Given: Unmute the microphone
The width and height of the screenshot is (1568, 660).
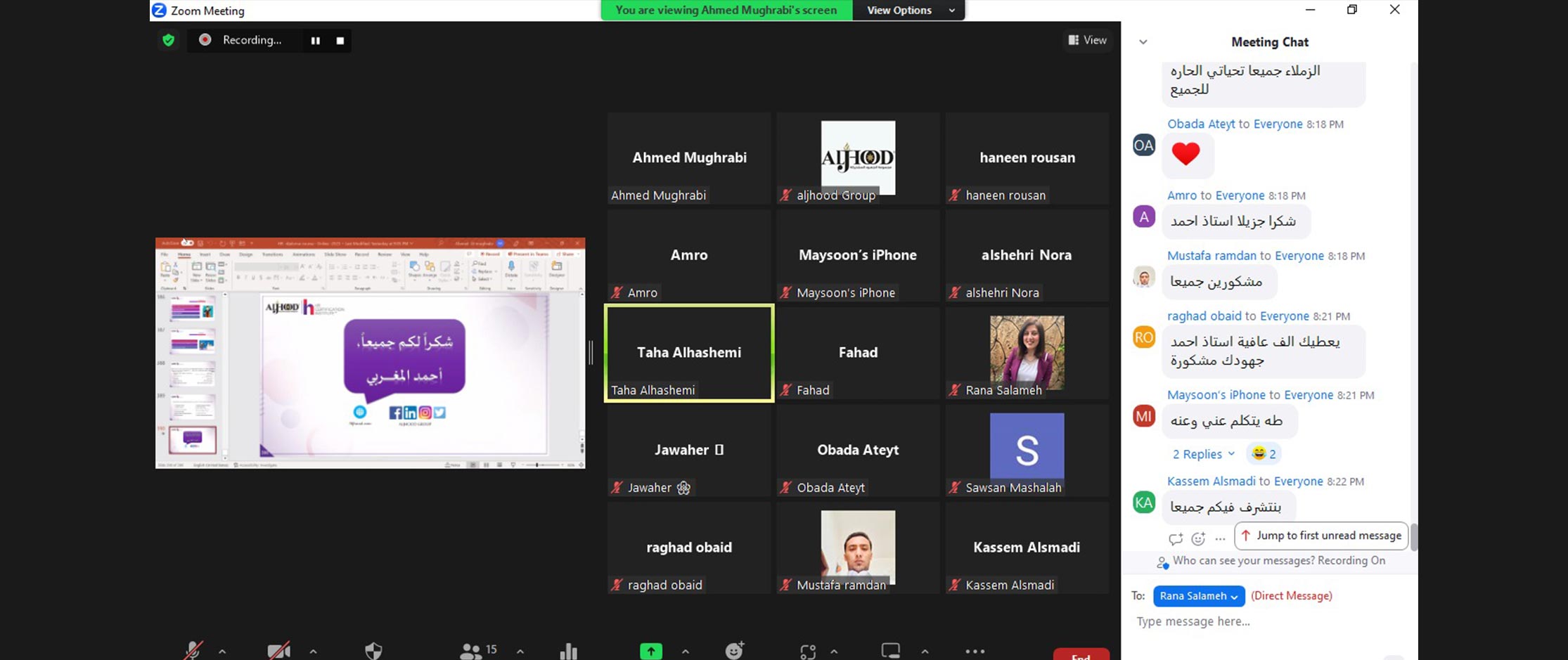Looking at the screenshot, I should click(x=193, y=651).
